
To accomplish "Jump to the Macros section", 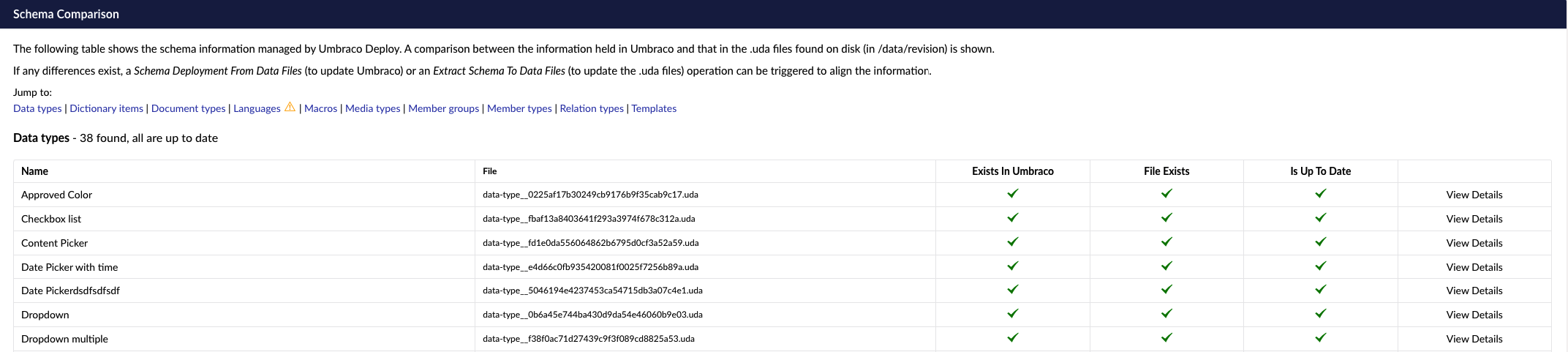I will pyautogui.click(x=320, y=108).
